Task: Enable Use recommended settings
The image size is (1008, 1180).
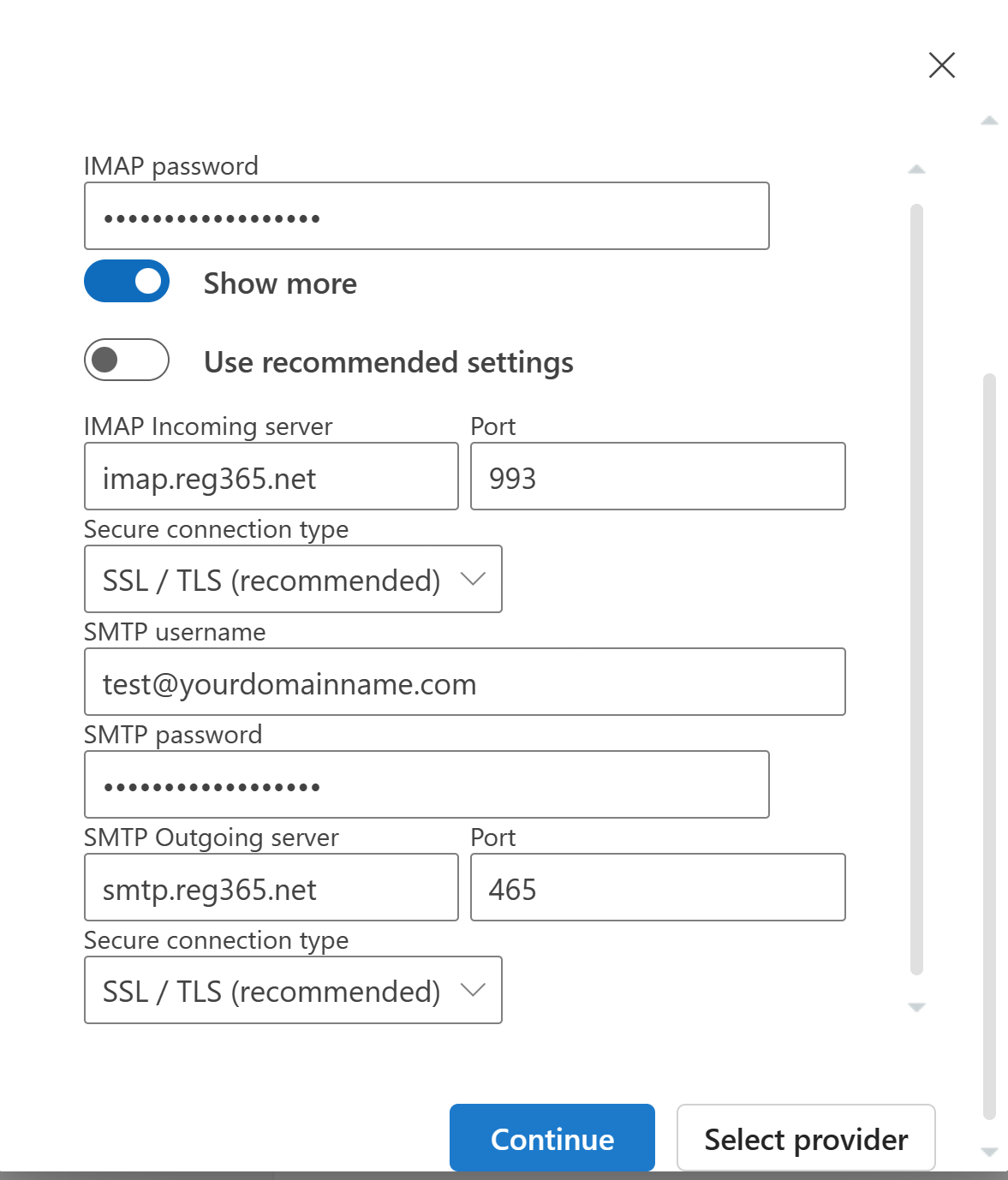Action: [126, 361]
